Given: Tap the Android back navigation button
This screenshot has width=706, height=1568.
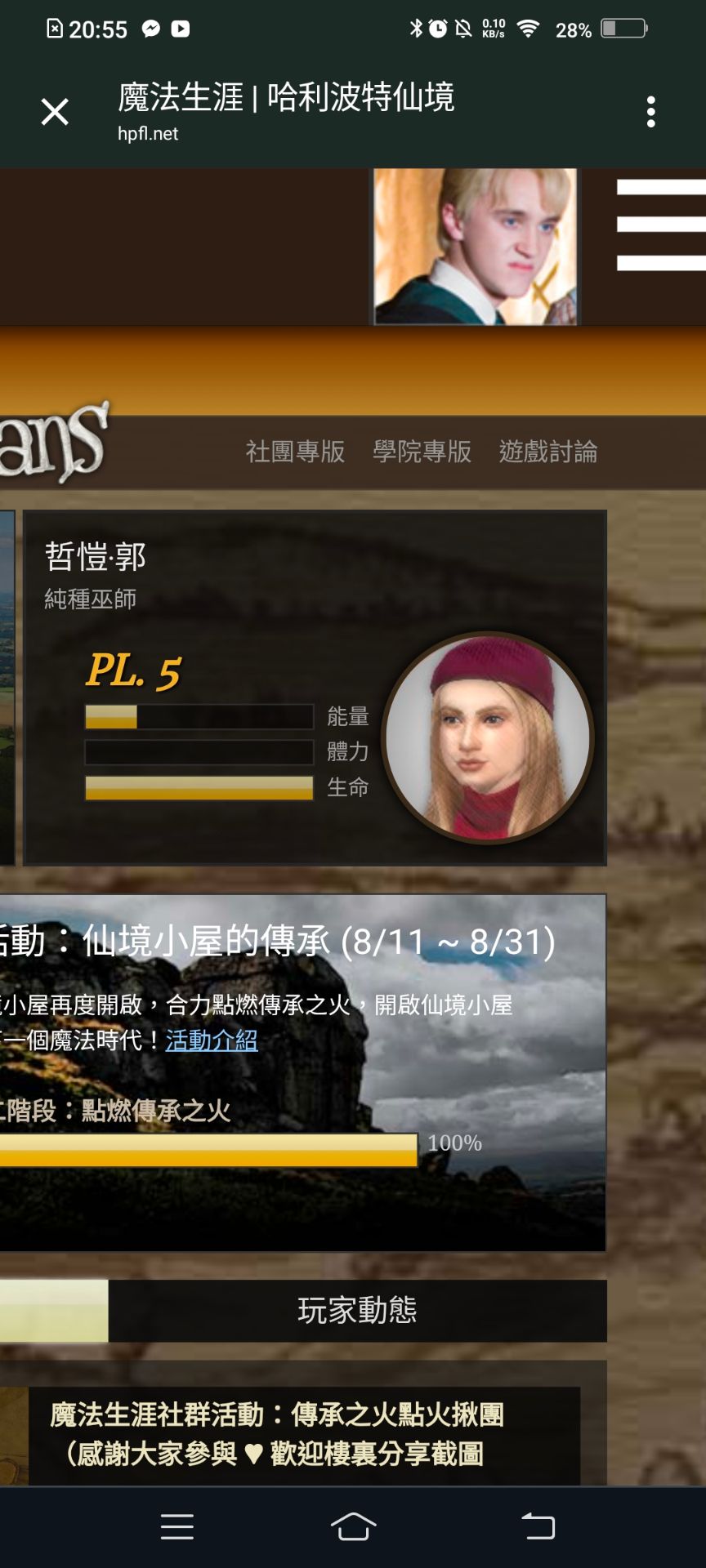Looking at the screenshot, I should [x=538, y=1526].
